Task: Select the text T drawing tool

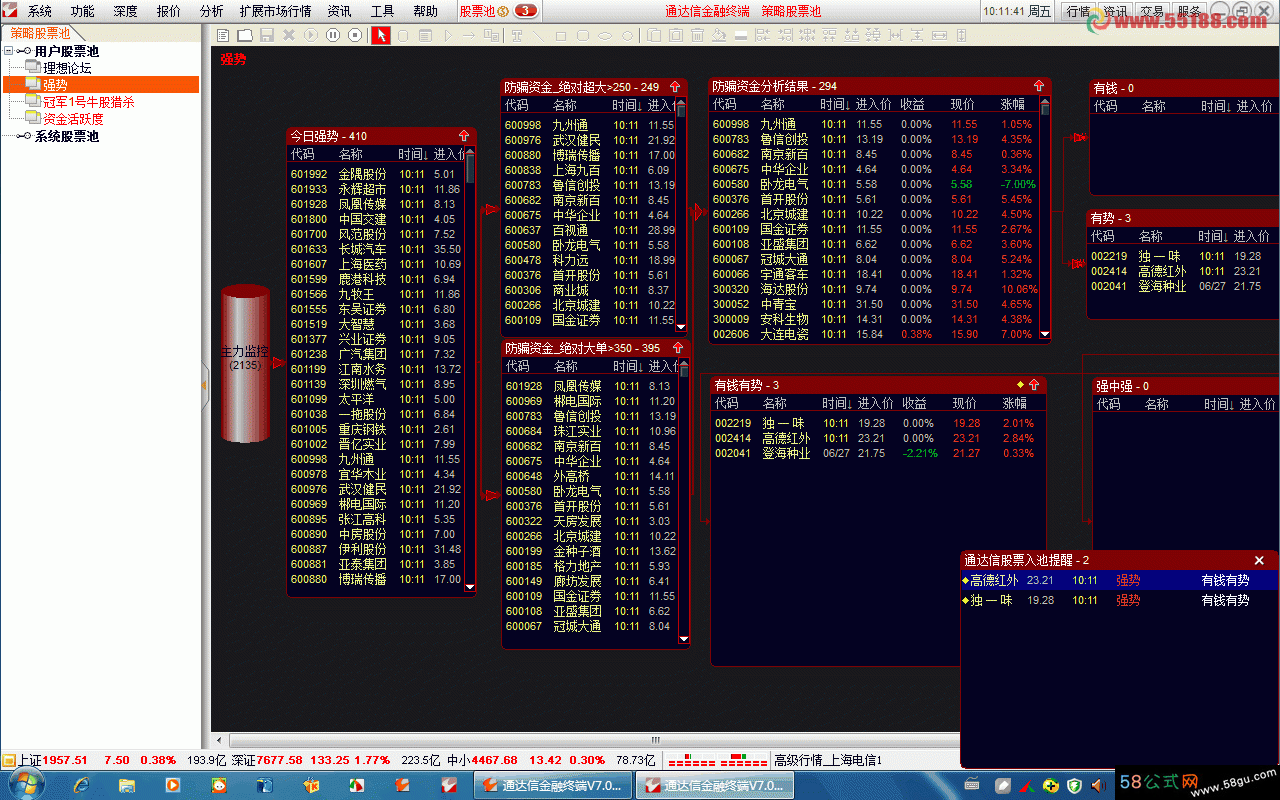Action: [516, 35]
